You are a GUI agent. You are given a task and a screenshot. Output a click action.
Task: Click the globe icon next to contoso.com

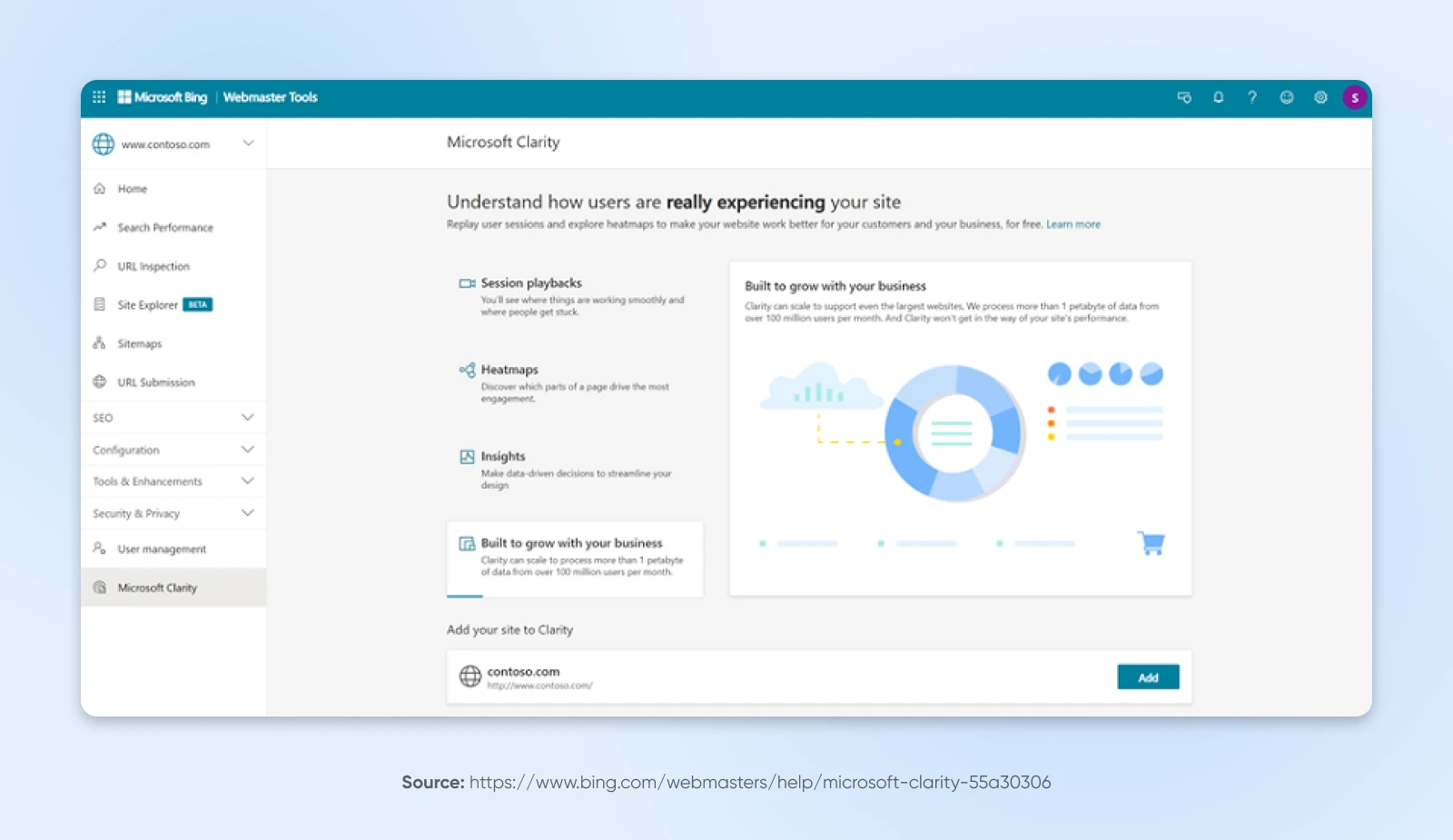pos(470,677)
